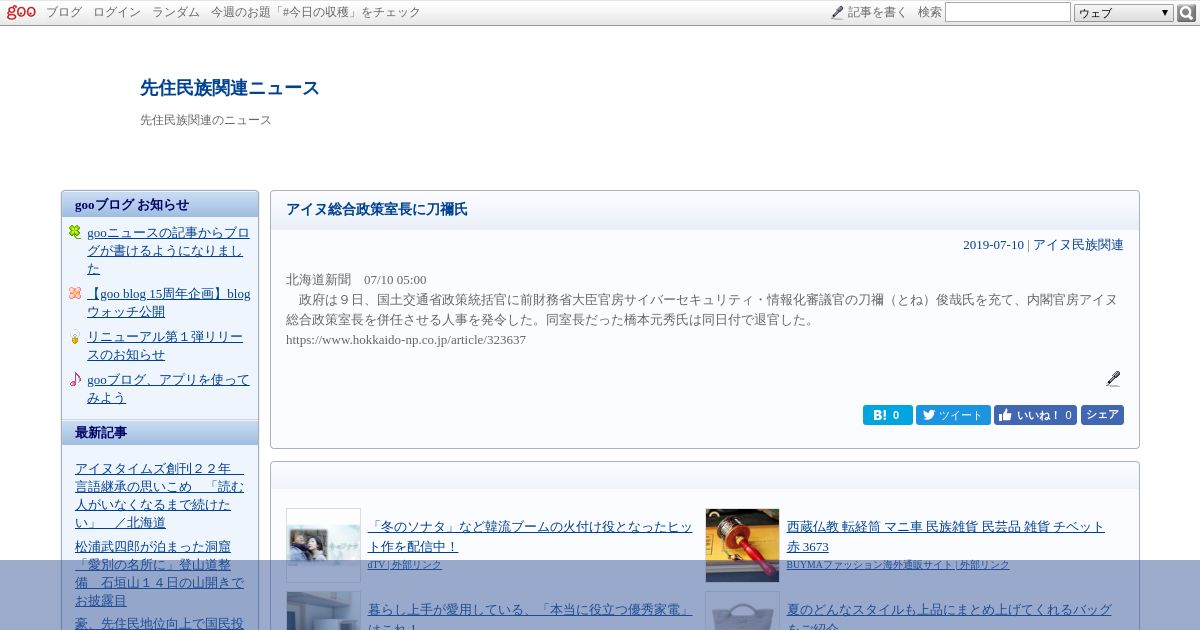Click the orange flower icon beside goo blog 15周年企画
The height and width of the screenshot is (630, 1200).
click(x=75, y=293)
